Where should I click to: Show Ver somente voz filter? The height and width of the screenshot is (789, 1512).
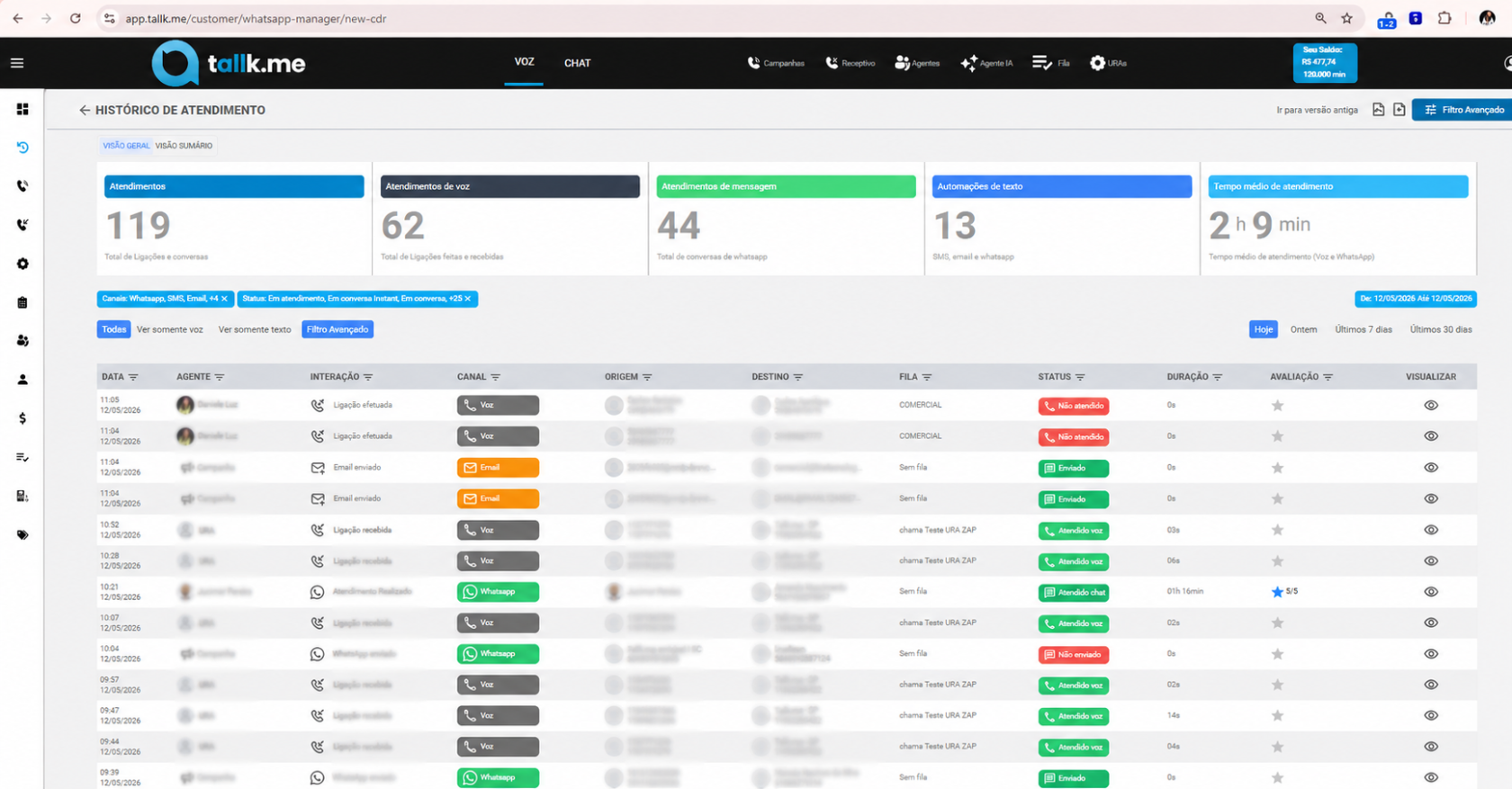[x=170, y=329]
